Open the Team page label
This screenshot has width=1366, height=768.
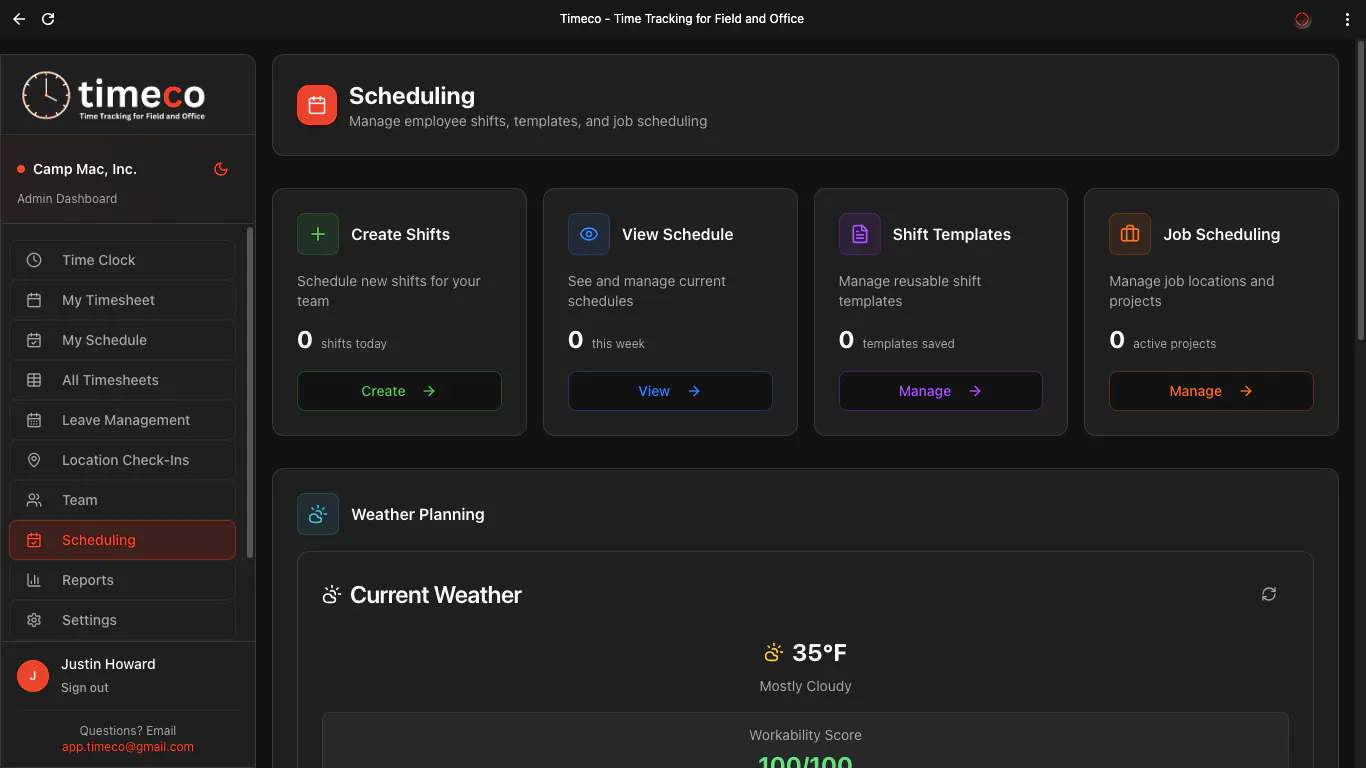[x=80, y=500]
